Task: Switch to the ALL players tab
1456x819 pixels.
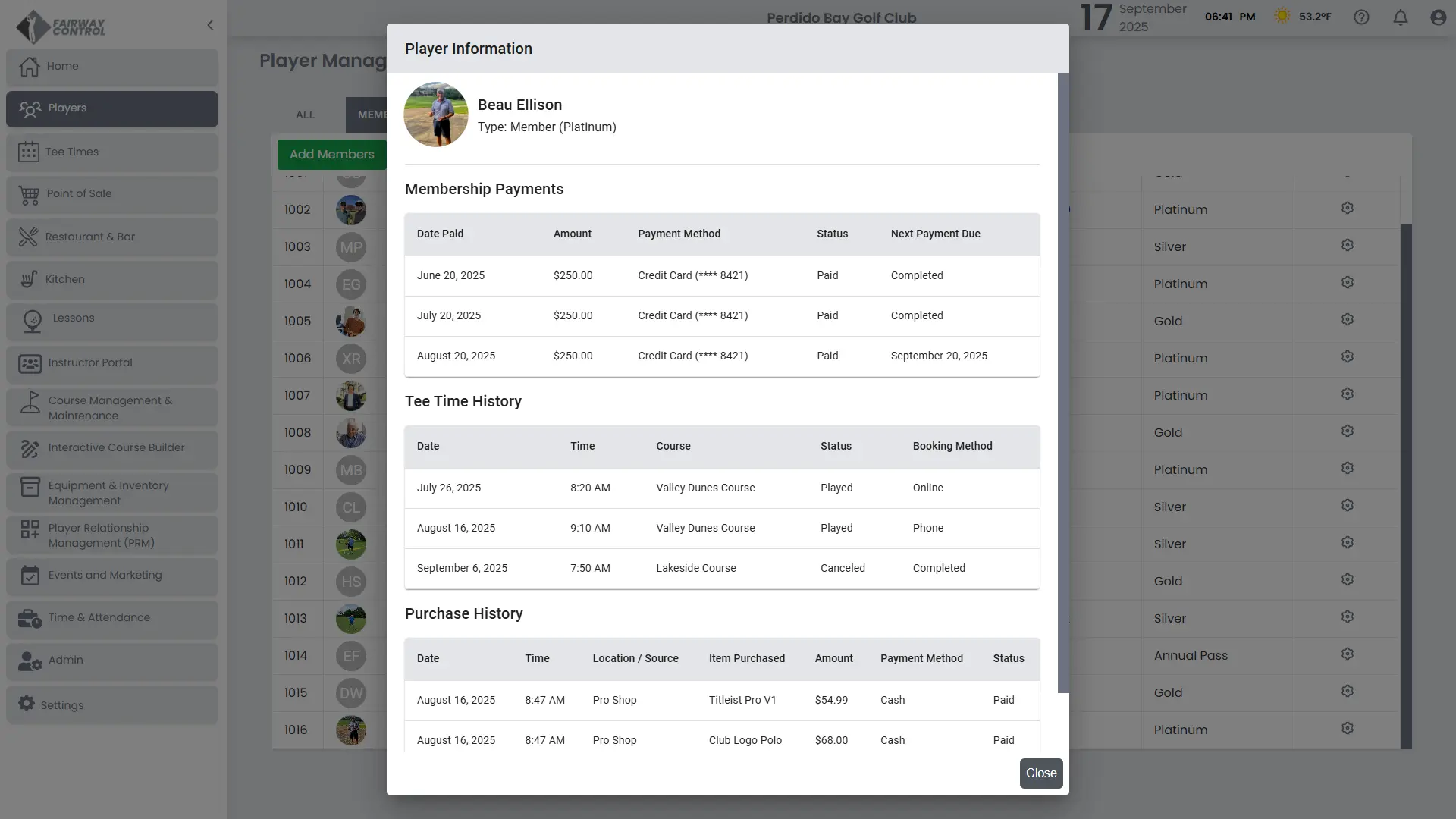Action: pyautogui.click(x=305, y=115)
